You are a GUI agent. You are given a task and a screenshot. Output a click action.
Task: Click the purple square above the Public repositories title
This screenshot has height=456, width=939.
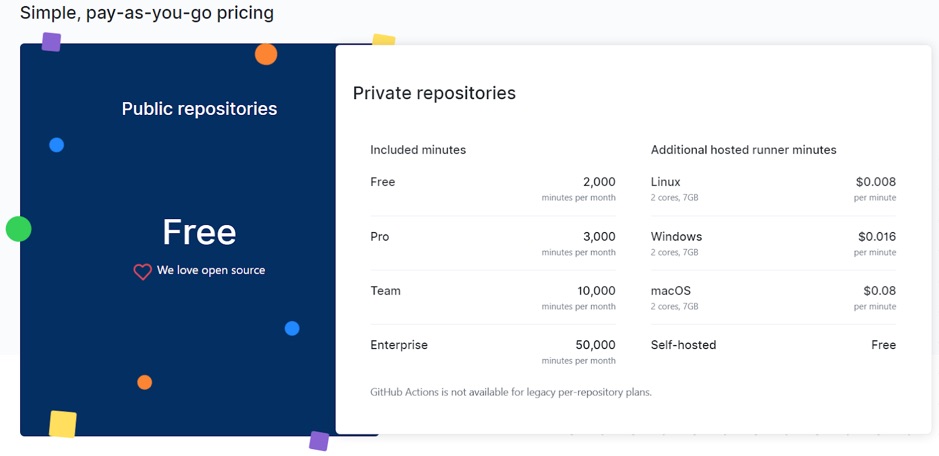pos(51,42)
